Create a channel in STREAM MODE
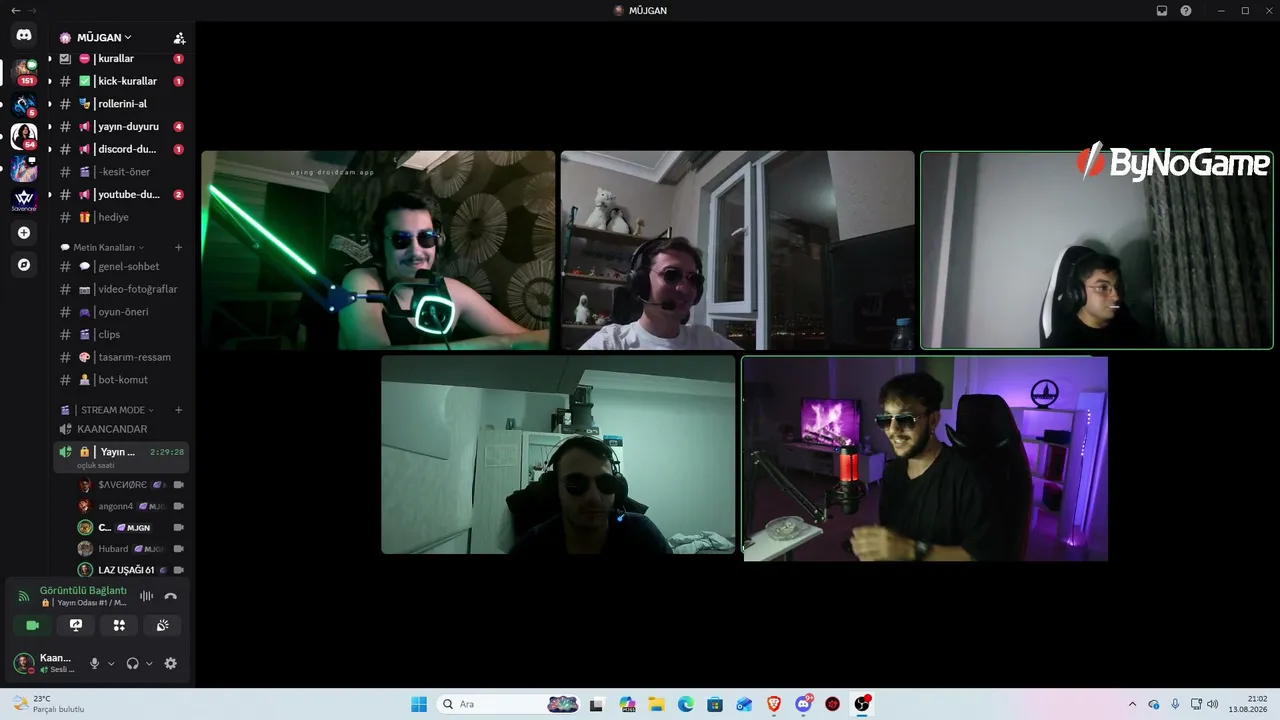 pyautogui.click(x=179, y=410)
